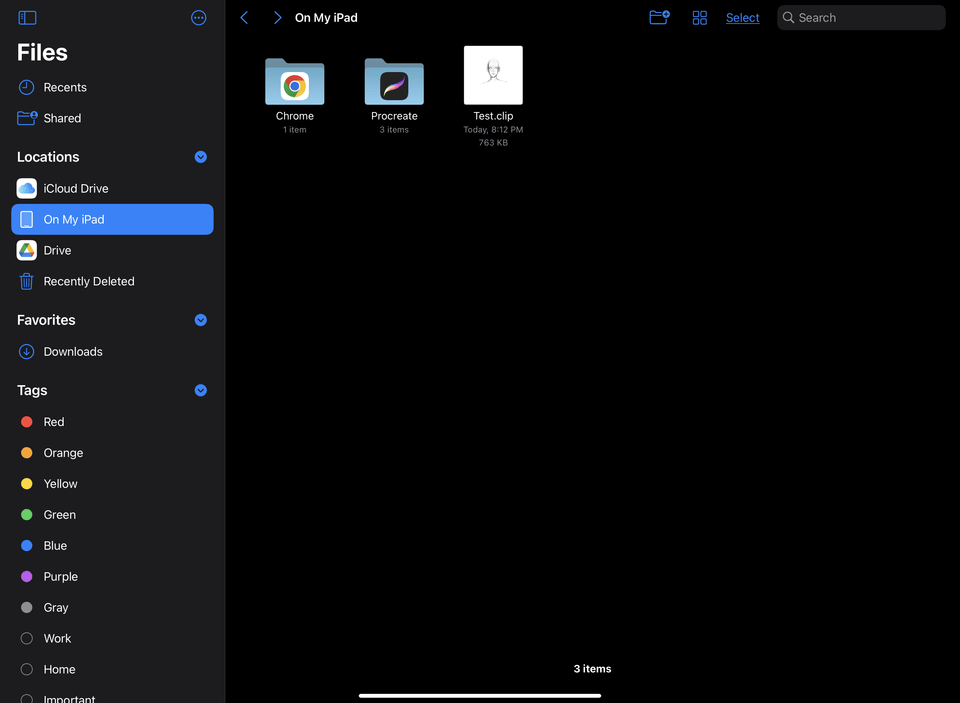Open the Google Drive location

point(57,250)
